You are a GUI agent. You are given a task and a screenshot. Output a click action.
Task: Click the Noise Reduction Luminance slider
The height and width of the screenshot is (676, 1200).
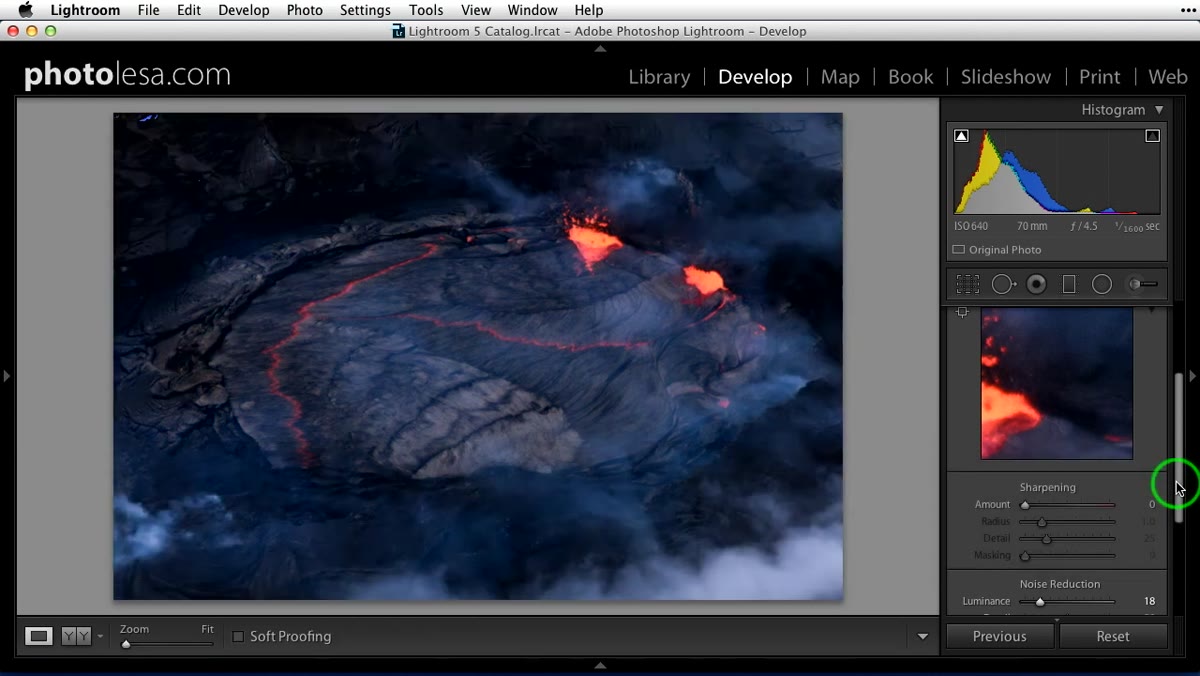[x=1067, y=602]
